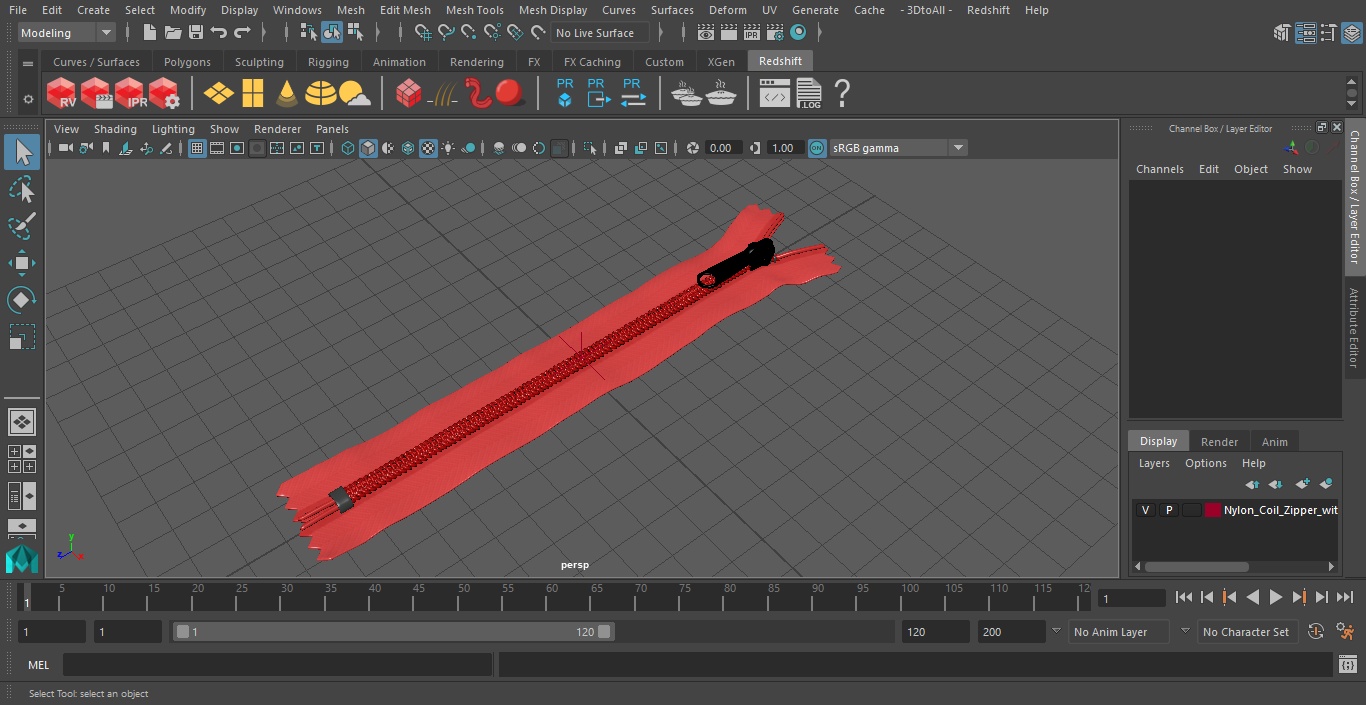Open the shelf tab selector menu
The height and width of the screenshot is (705, 1366).
[x=28, y=63]
